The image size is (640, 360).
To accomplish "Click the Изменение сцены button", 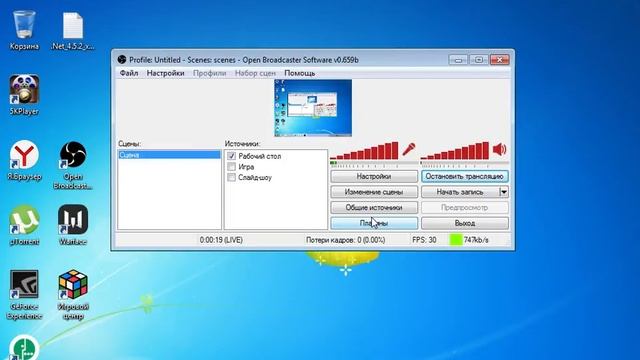I will (374, 192).
